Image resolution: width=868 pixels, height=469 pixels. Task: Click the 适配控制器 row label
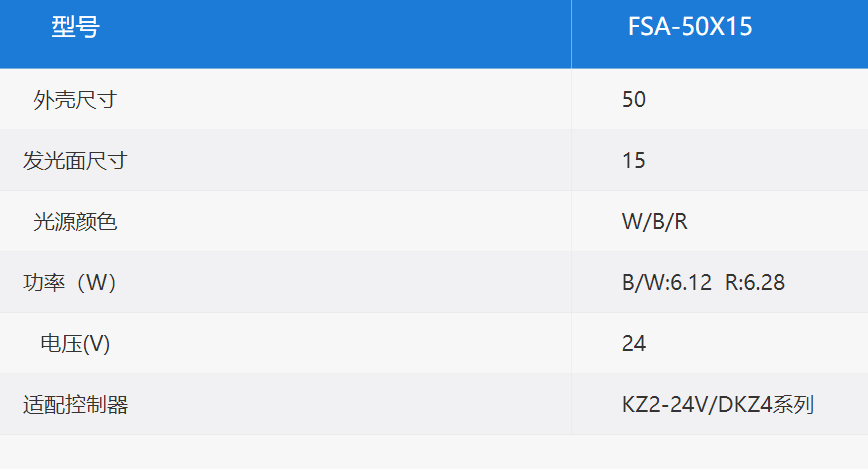pos(75,404)
